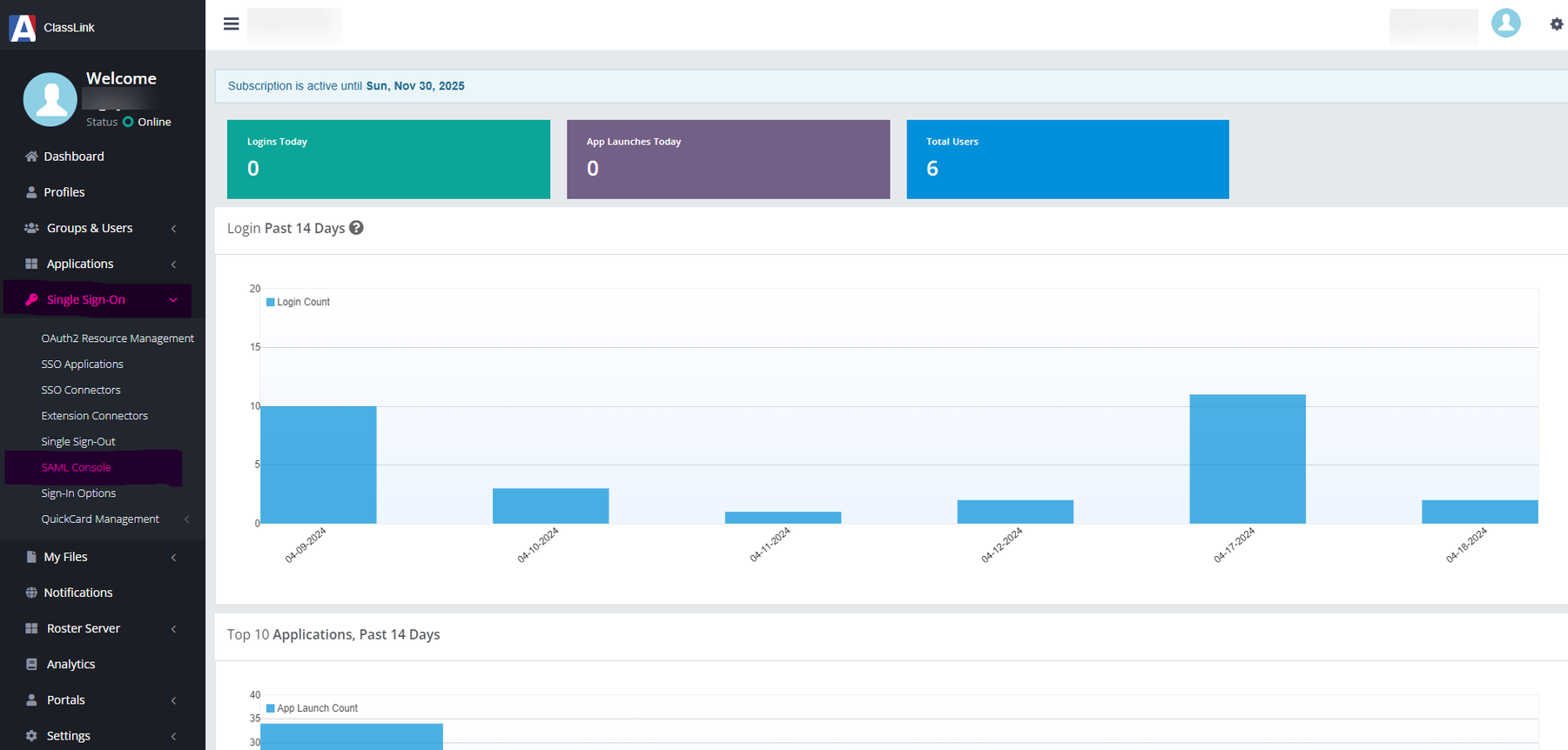Toggle the hamburger menu icon
The height and width of the screenshot is (750, 1568).
coord(231,24)
